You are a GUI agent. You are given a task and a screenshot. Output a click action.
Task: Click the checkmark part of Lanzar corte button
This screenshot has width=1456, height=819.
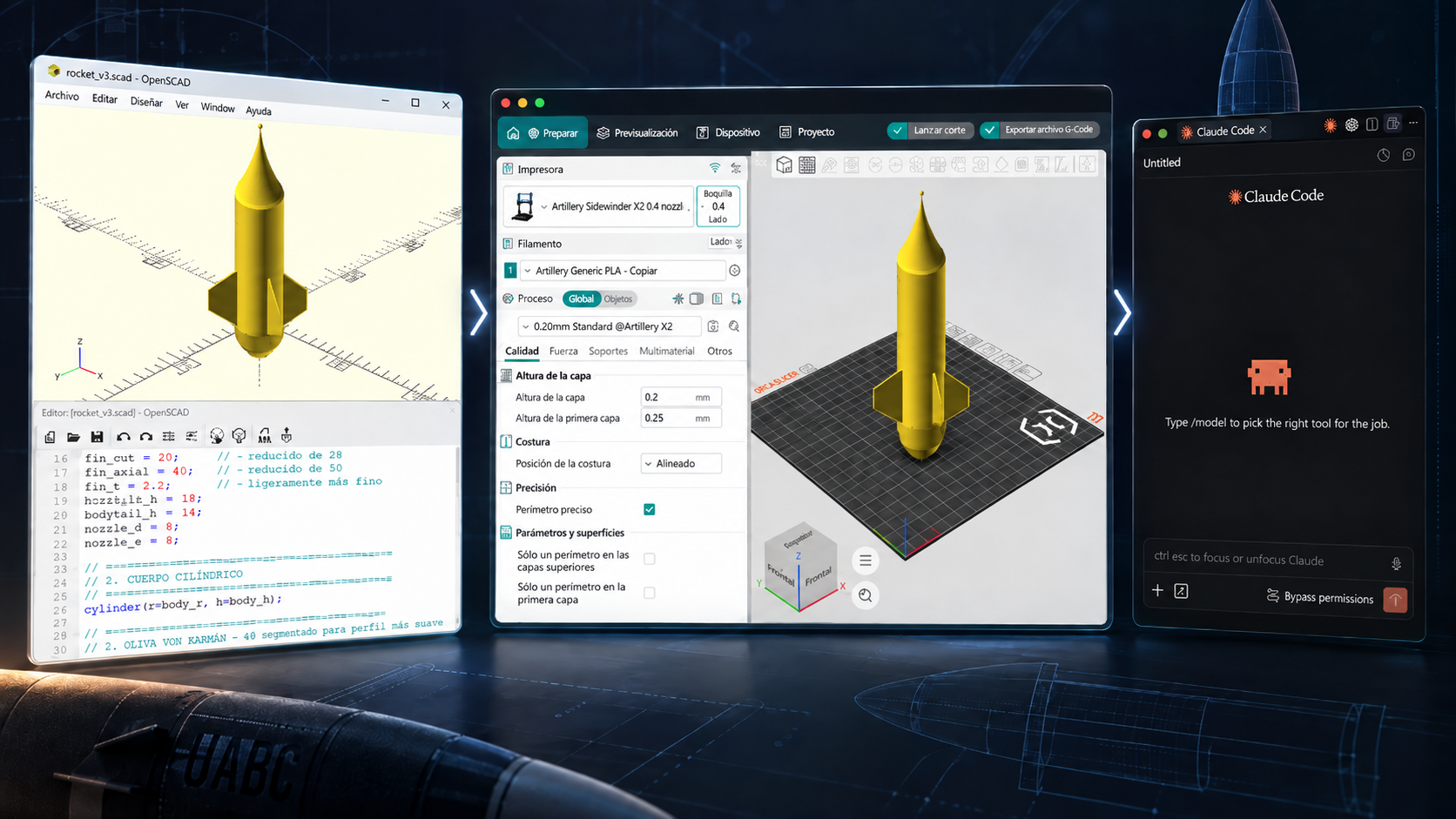tap(898, 131)
